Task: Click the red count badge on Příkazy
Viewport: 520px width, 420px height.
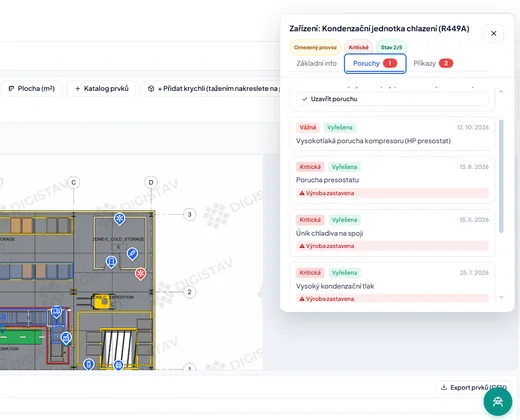Action: pos(446,63)
